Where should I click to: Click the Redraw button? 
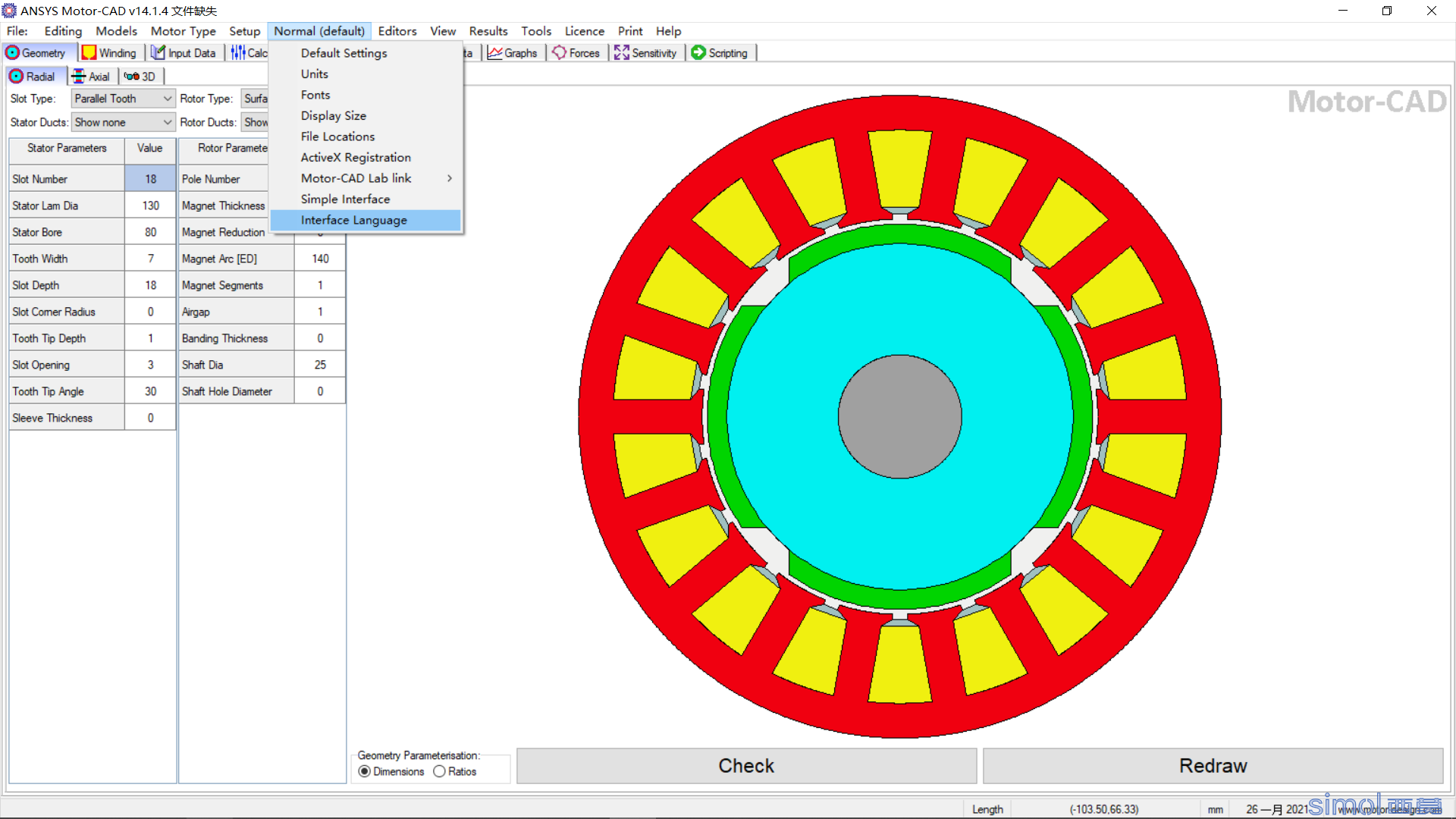[x=1213, y=766]
